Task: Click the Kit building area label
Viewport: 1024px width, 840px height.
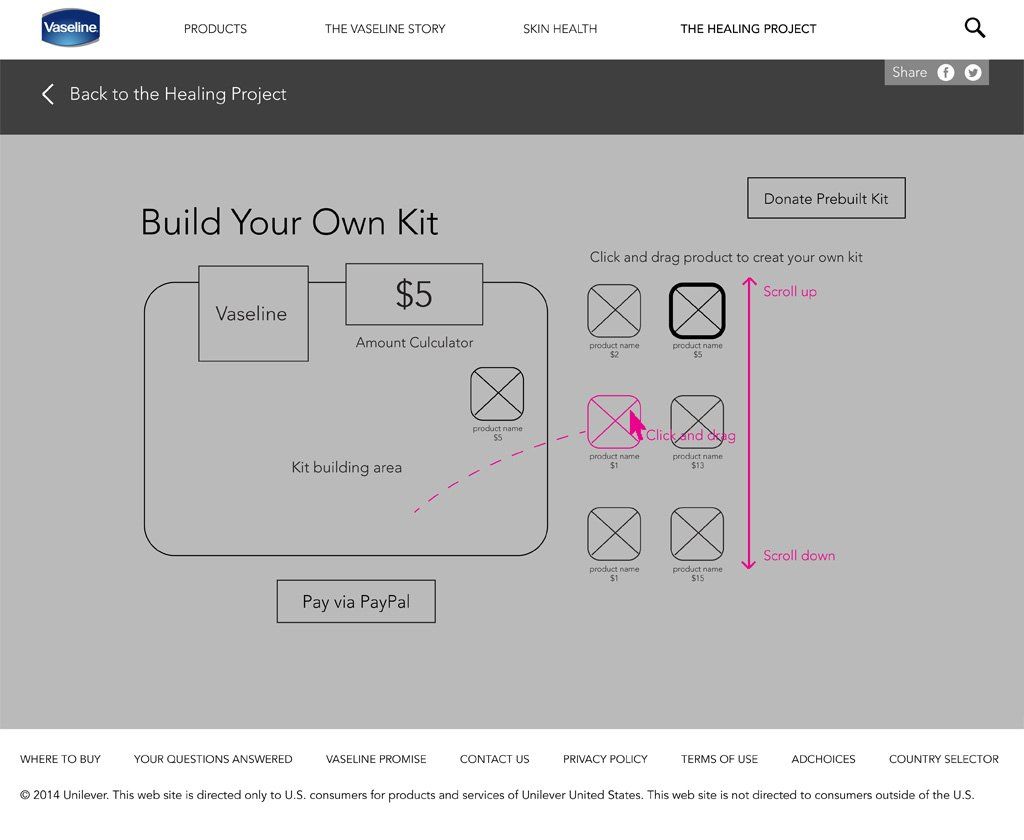Action: [x=347, y=468]
